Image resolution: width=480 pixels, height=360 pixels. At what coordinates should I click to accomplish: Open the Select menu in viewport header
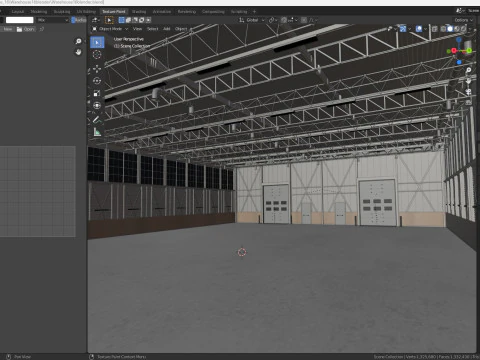tap(153, 29)
